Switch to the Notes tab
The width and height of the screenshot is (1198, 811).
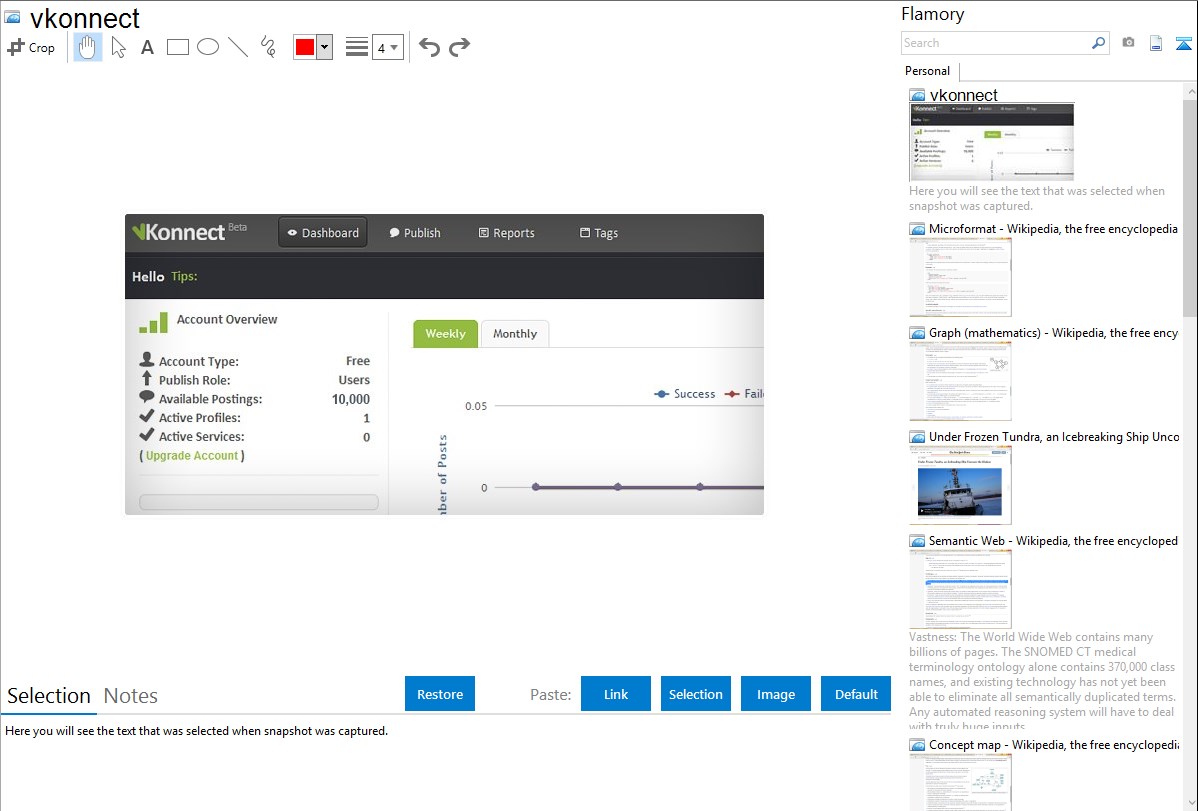click(131, 696)
